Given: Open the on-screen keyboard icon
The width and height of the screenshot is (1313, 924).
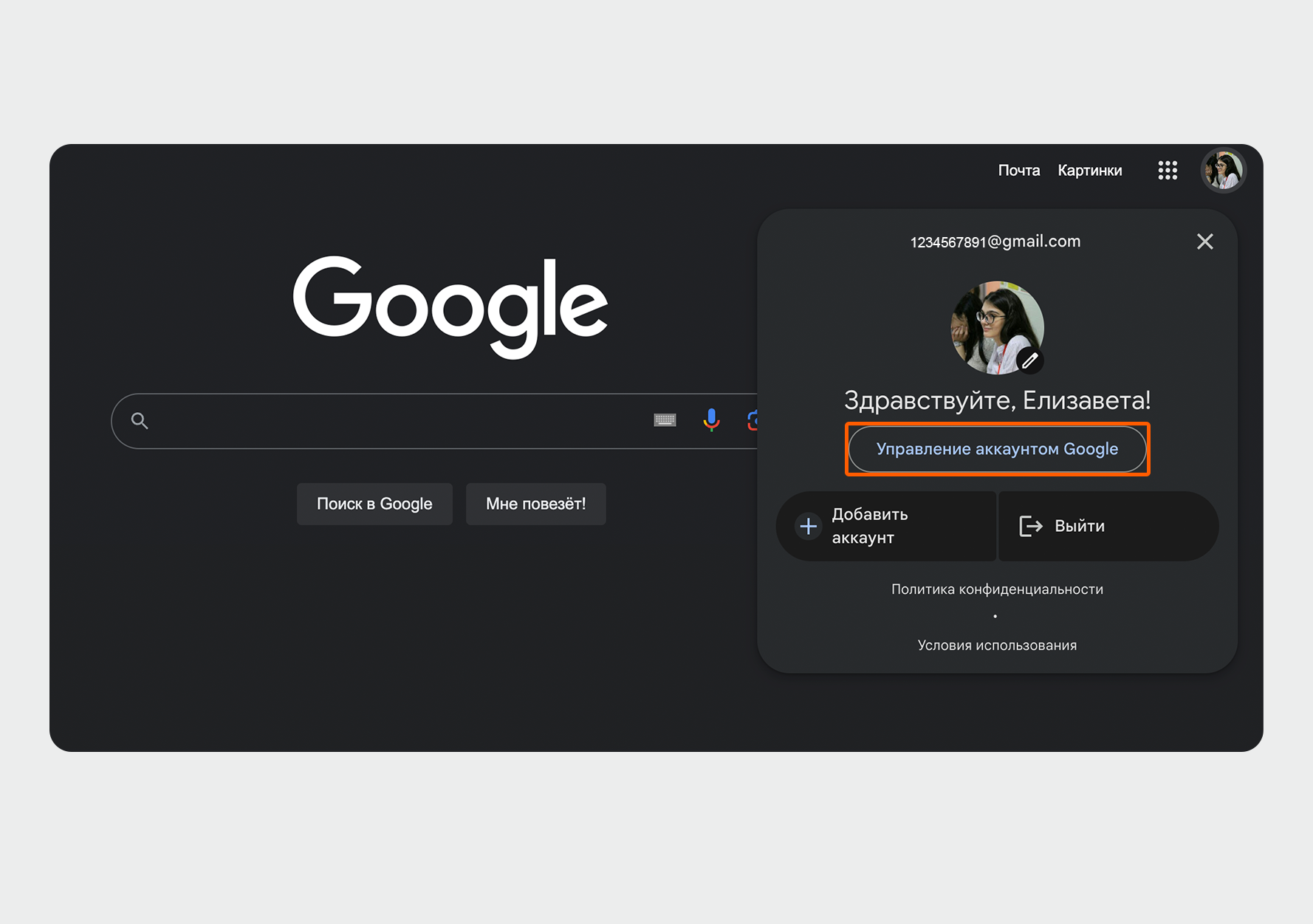Looking at the screenshot, I should tap(665, 420).
